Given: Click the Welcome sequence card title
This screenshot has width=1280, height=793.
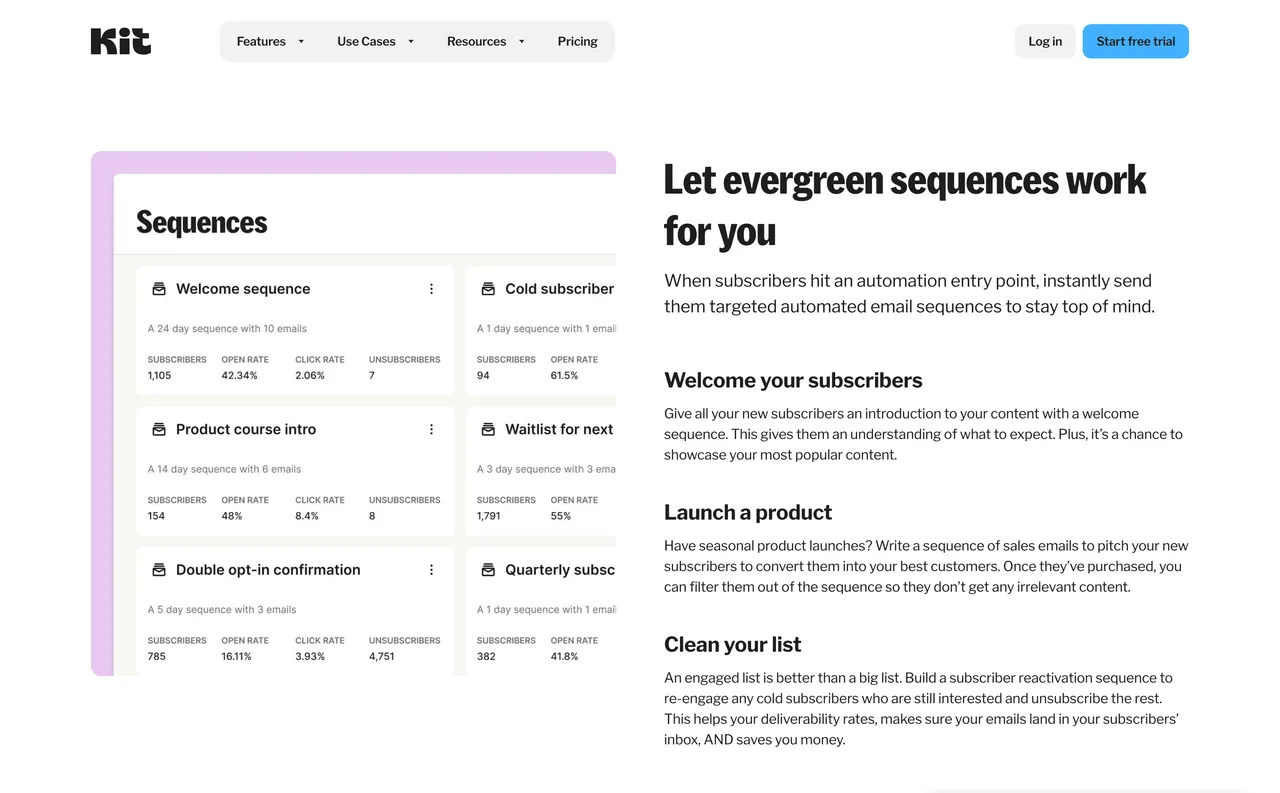Looking at the screenshot, I should click(x=243, y=288).
